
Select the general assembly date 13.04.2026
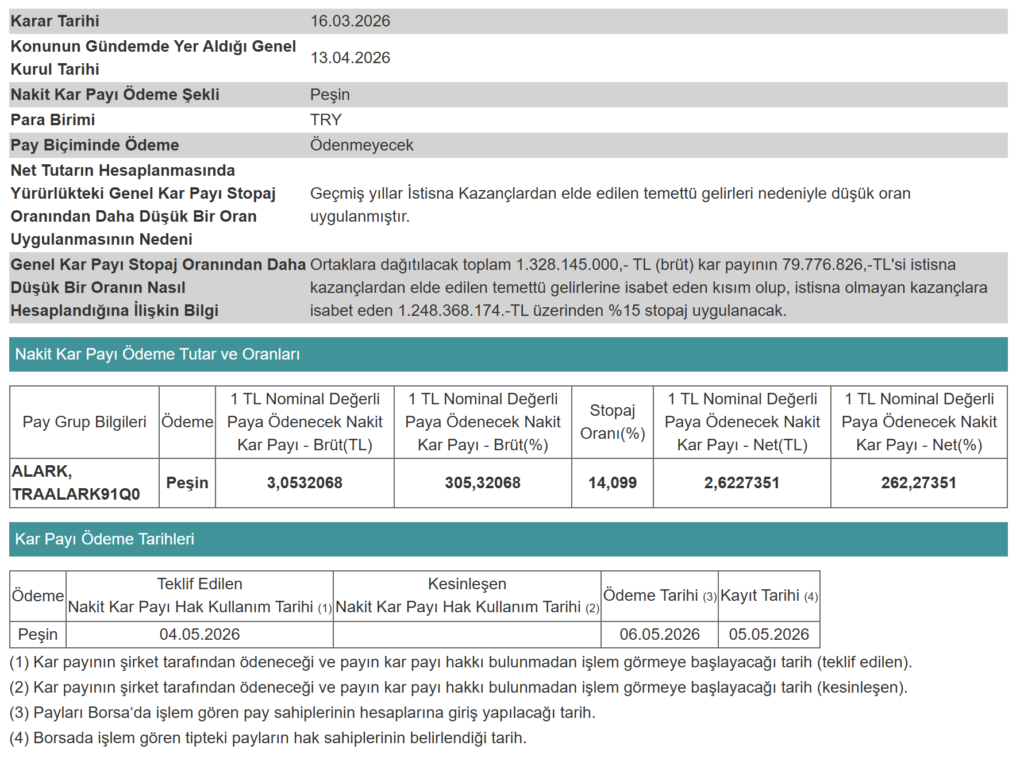pos(350,58)
